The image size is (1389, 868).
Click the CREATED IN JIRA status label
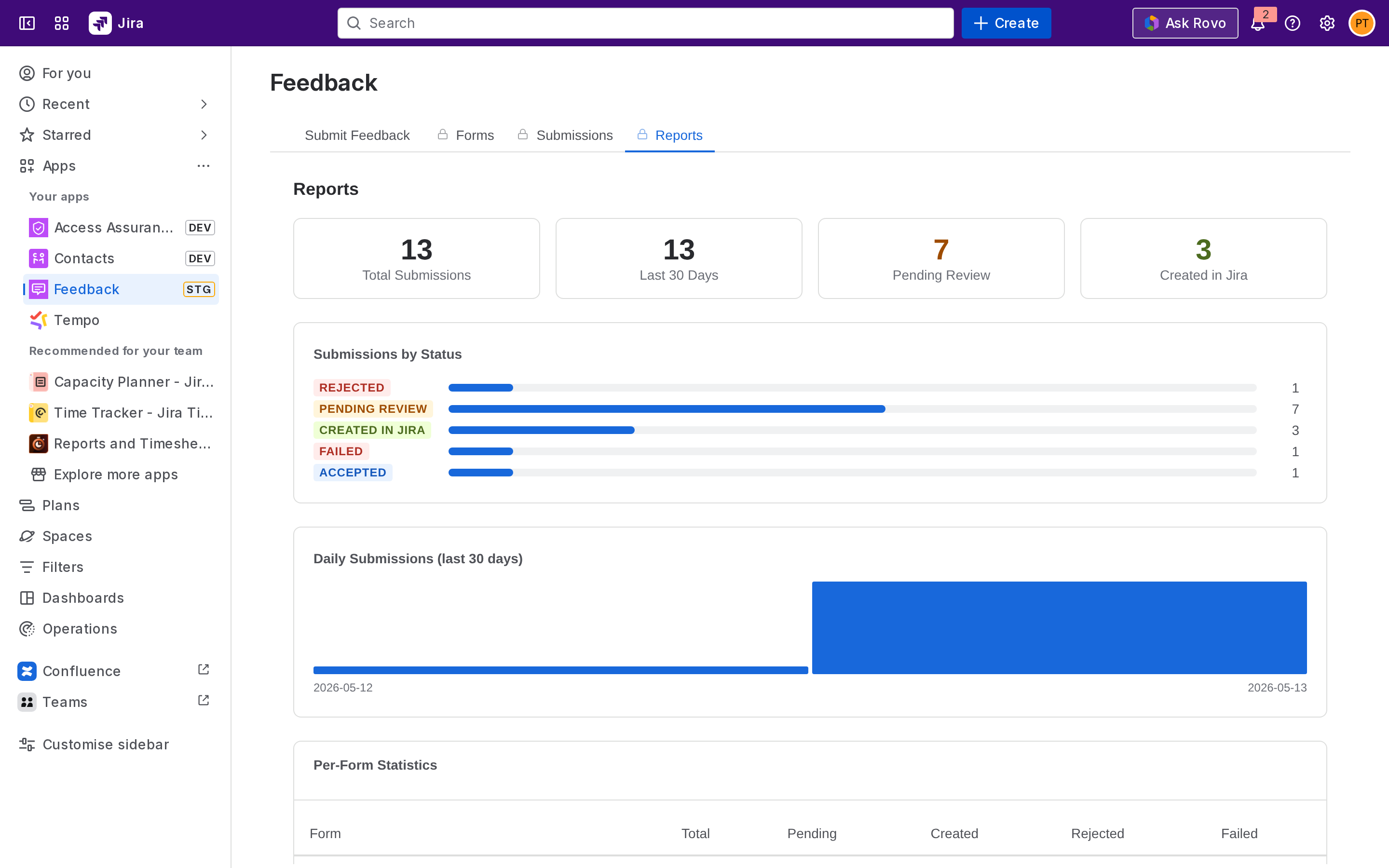coord(372,430)
